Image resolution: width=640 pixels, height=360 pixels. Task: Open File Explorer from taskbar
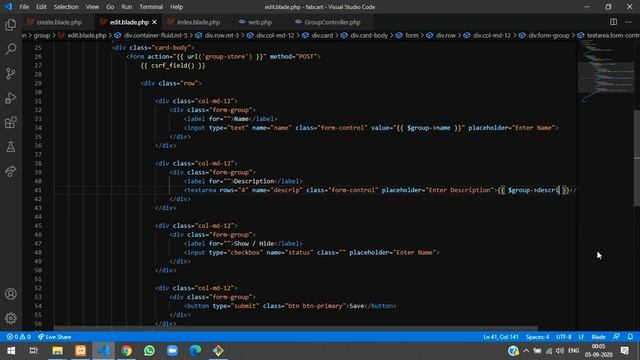[57, 351]
